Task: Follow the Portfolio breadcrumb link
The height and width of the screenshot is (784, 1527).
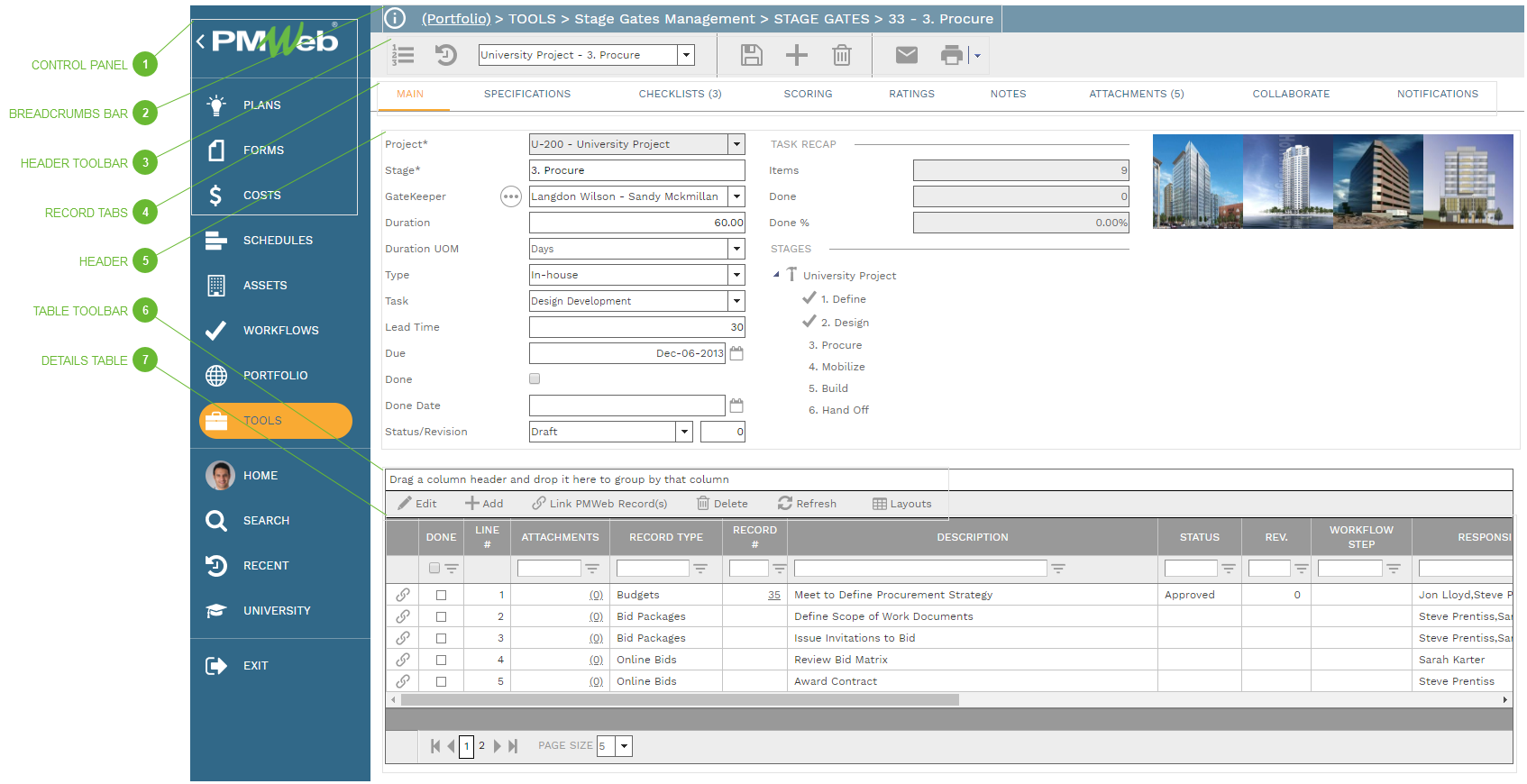Action: click(x=456, y=19)
